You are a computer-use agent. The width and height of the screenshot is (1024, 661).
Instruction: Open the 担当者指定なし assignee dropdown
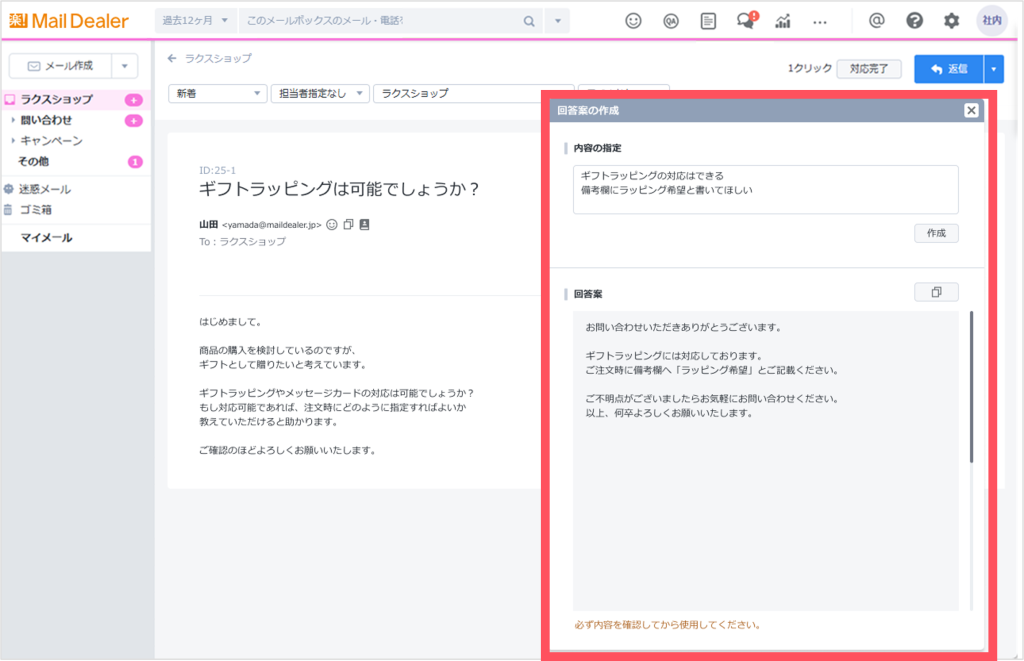(319, 93)
